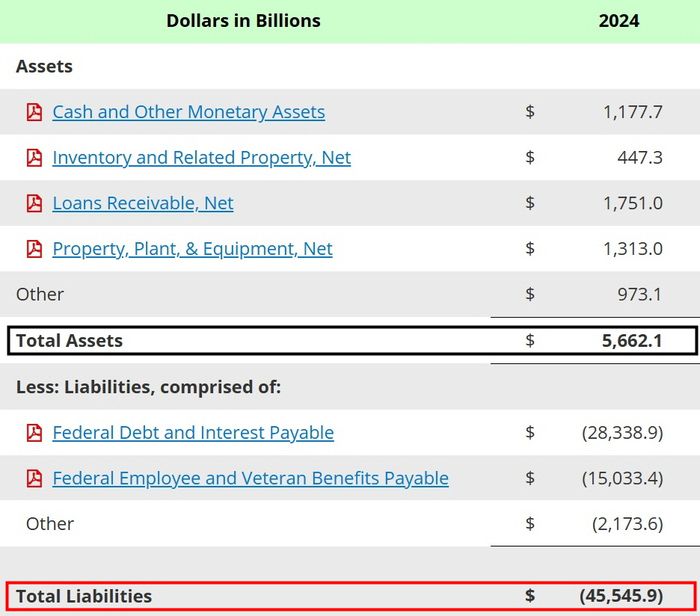Viewport: 700px width, 616px height.
Task: Click the Federal Employee and Veteran Benefits Payable link
Action: pyautogui.click(x=250, y=479)
